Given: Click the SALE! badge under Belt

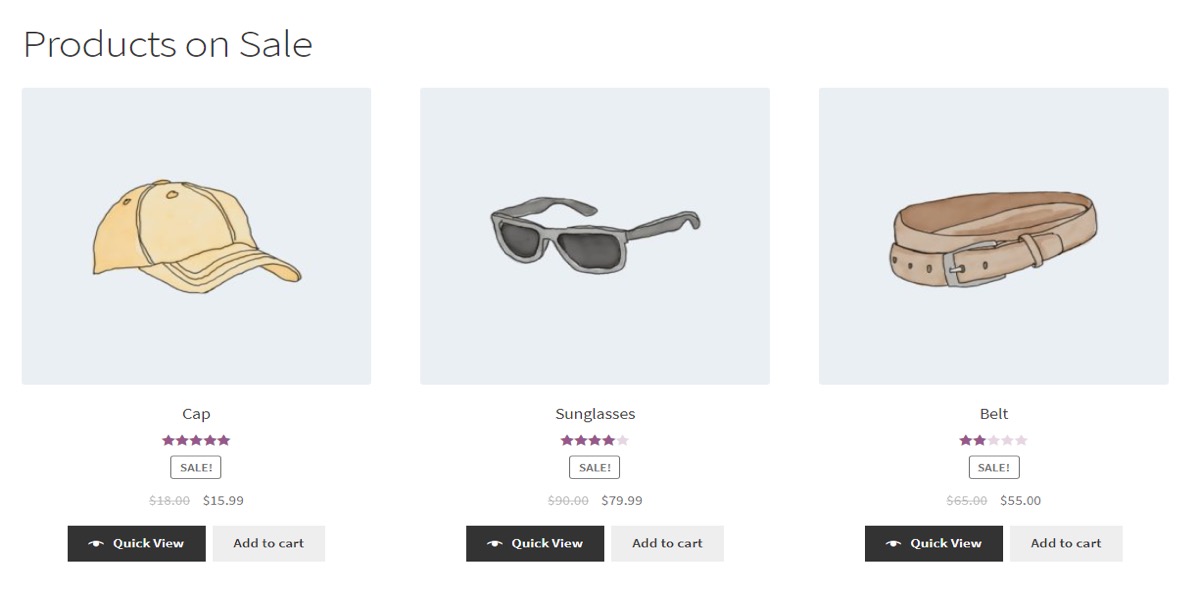Looking at the screenshot, I should tap(993, 467).
